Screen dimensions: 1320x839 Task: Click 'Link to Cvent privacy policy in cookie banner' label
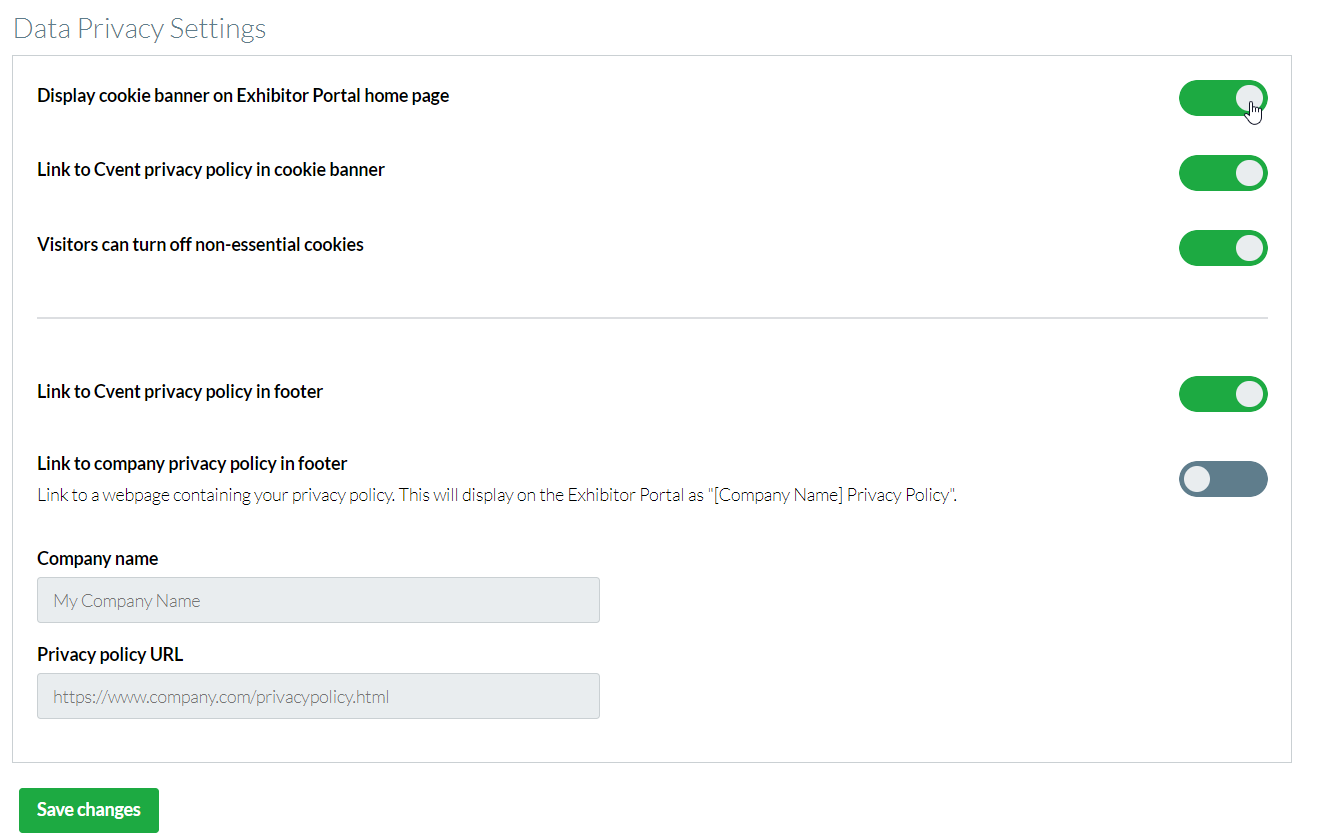pyautogui.click(x=211, y=170)
